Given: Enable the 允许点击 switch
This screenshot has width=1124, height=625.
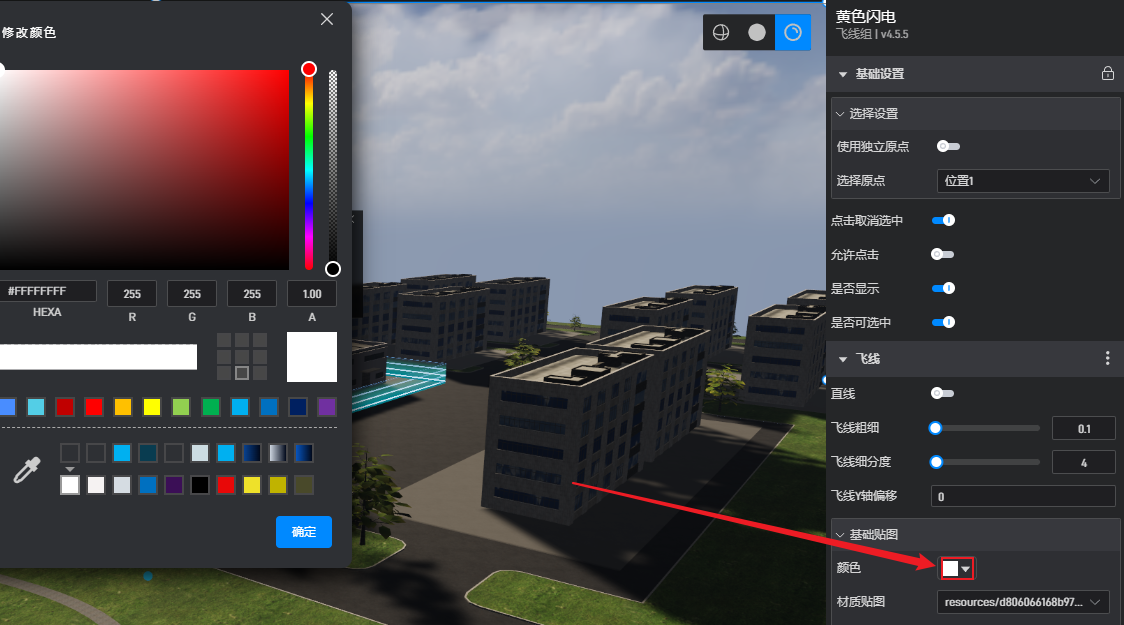Looking at the screenshot, I should (x=943, y=254).
